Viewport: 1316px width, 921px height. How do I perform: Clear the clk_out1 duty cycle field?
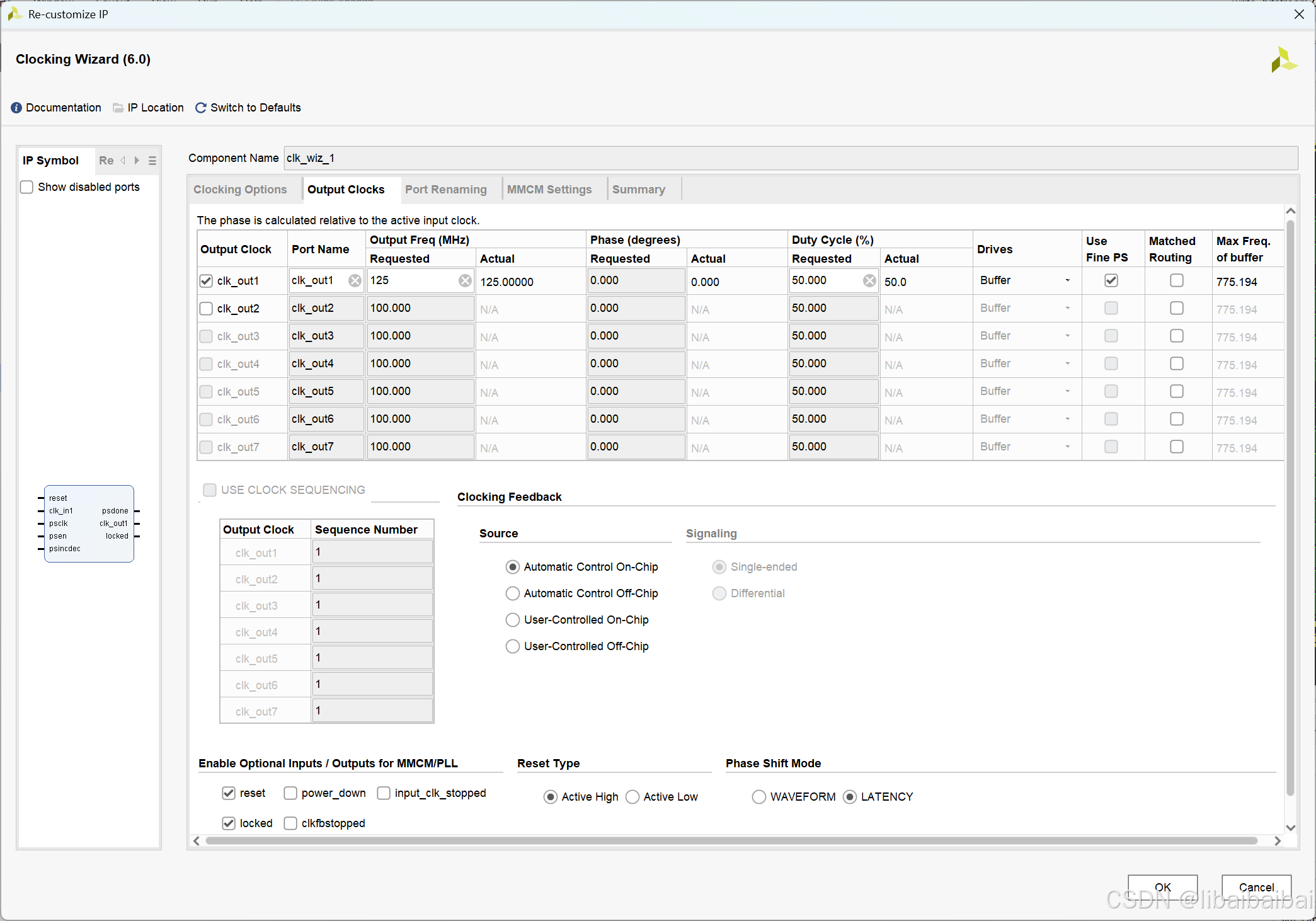click(x=869, y=281)
